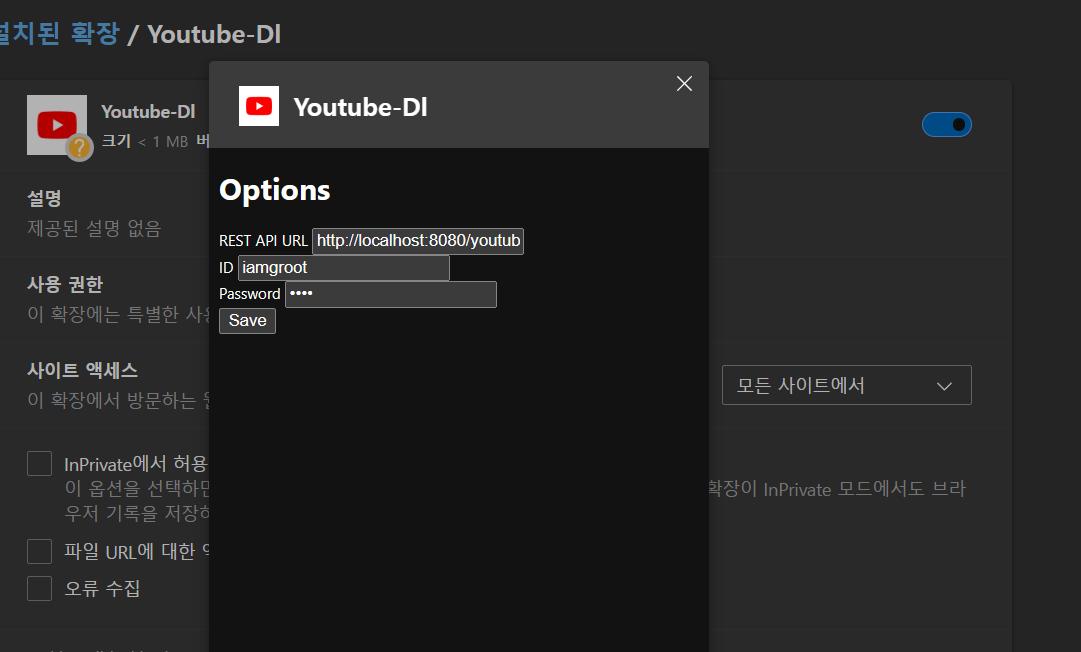Expand site access using the chevron arrow

[x=944, y=386]
